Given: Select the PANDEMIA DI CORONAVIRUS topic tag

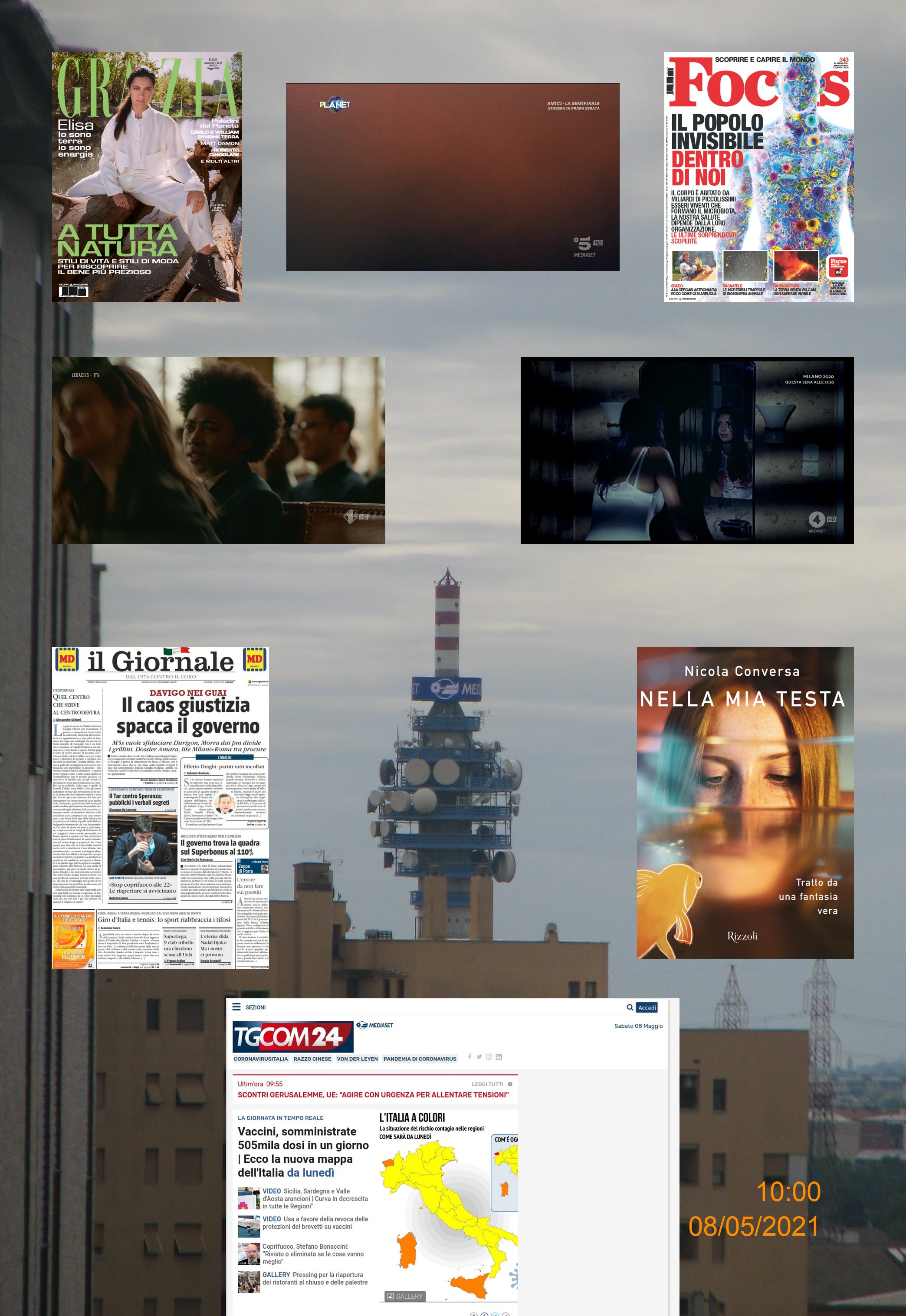Looking at the screenshot, I should coord(420,1059).
